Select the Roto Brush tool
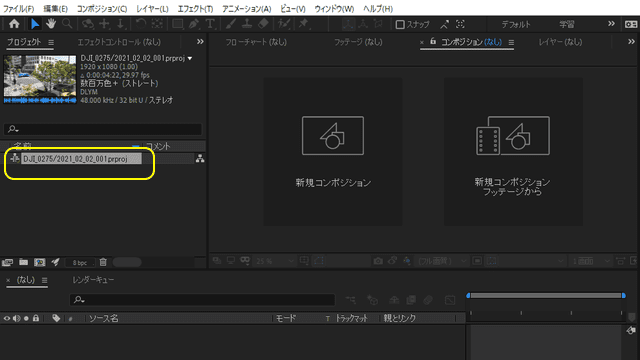Viewport: 640px width, 360px height. tap(284, 24)
